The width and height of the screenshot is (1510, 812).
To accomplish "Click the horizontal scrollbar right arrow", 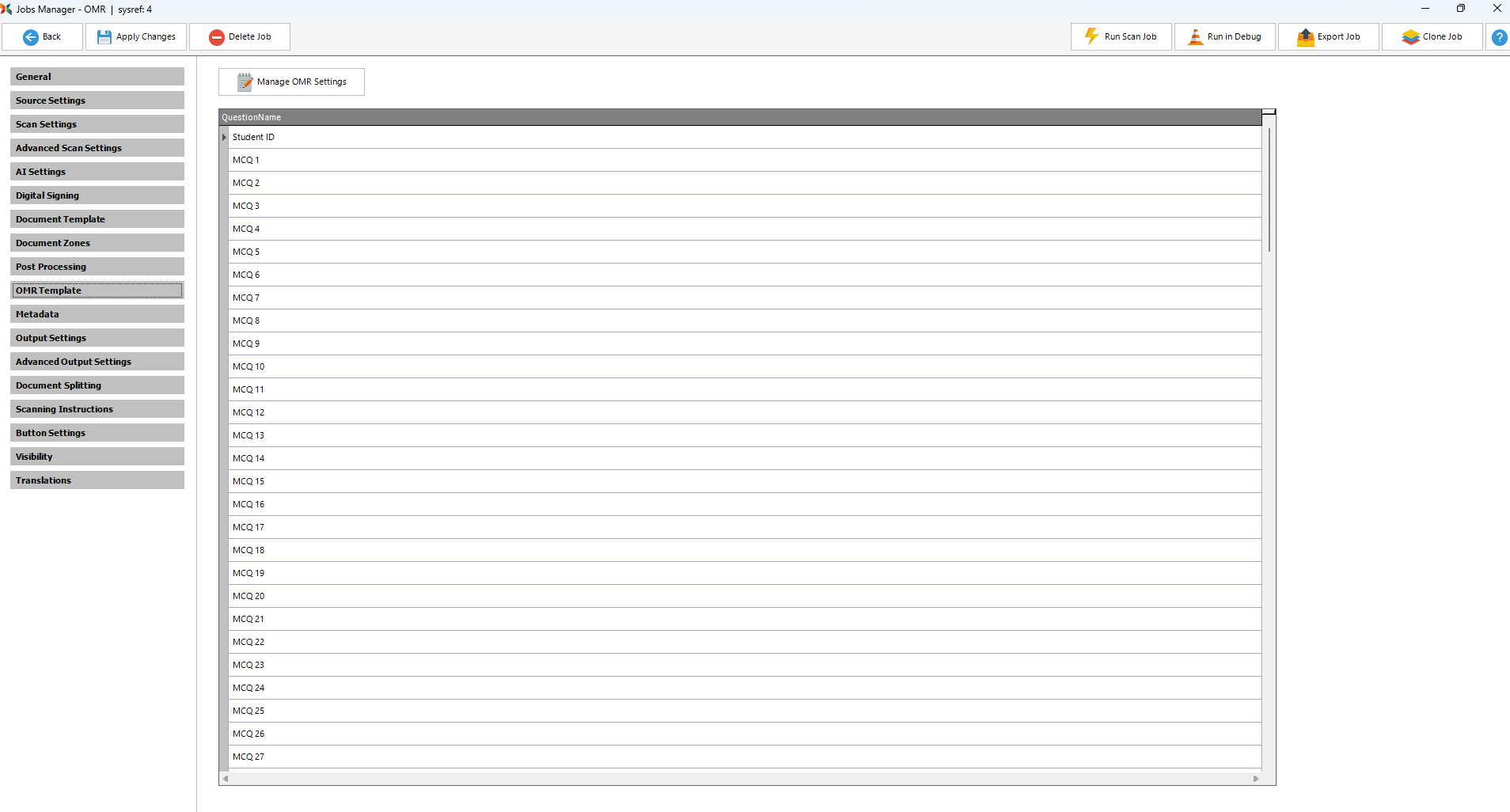I will click(1255, 779).
